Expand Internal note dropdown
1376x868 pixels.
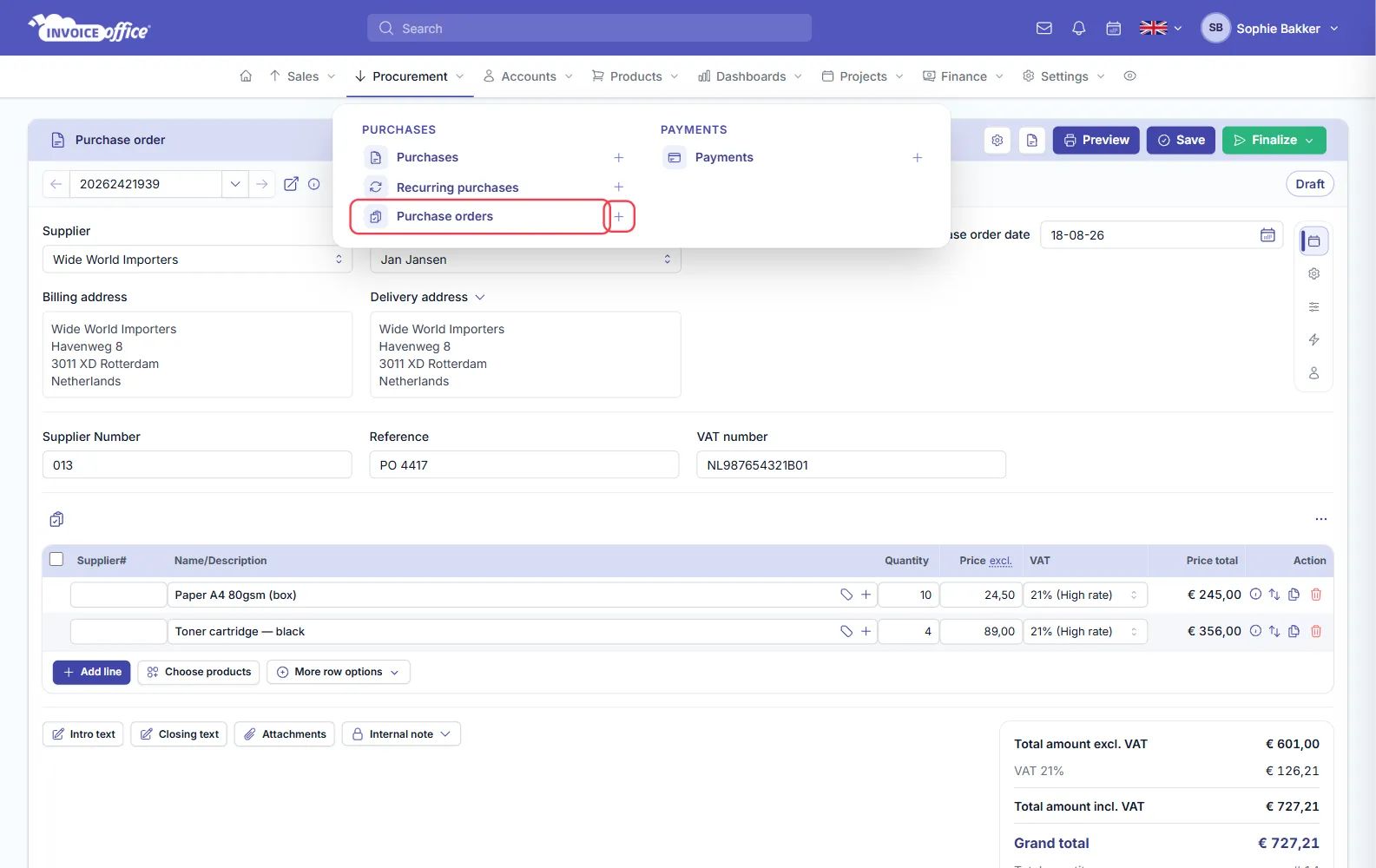click(401, 734)
